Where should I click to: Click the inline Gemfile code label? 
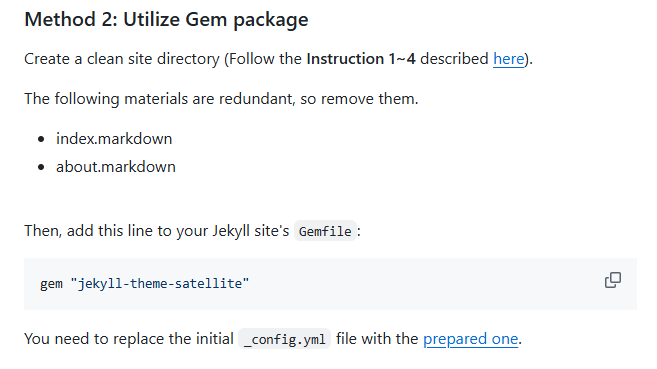click(x=325, y=231)
